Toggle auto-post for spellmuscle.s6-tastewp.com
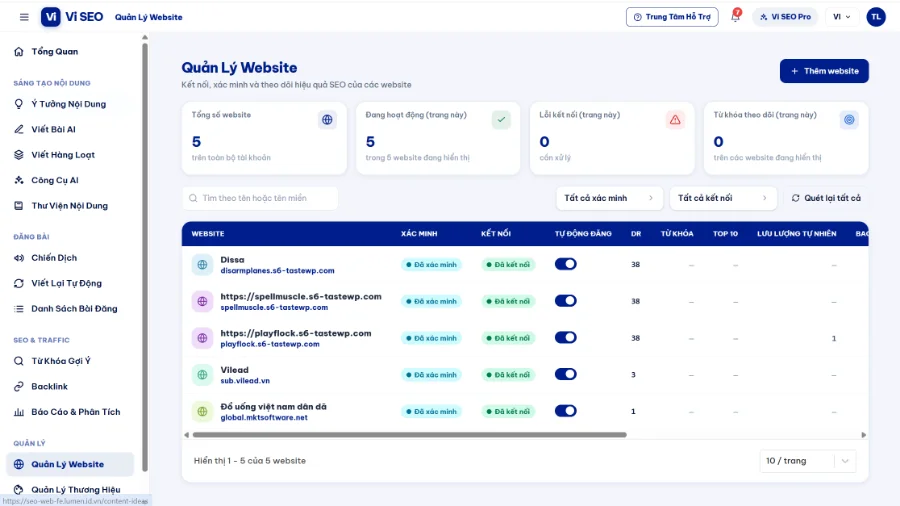The image size is (900, 506). pos(565,301)
